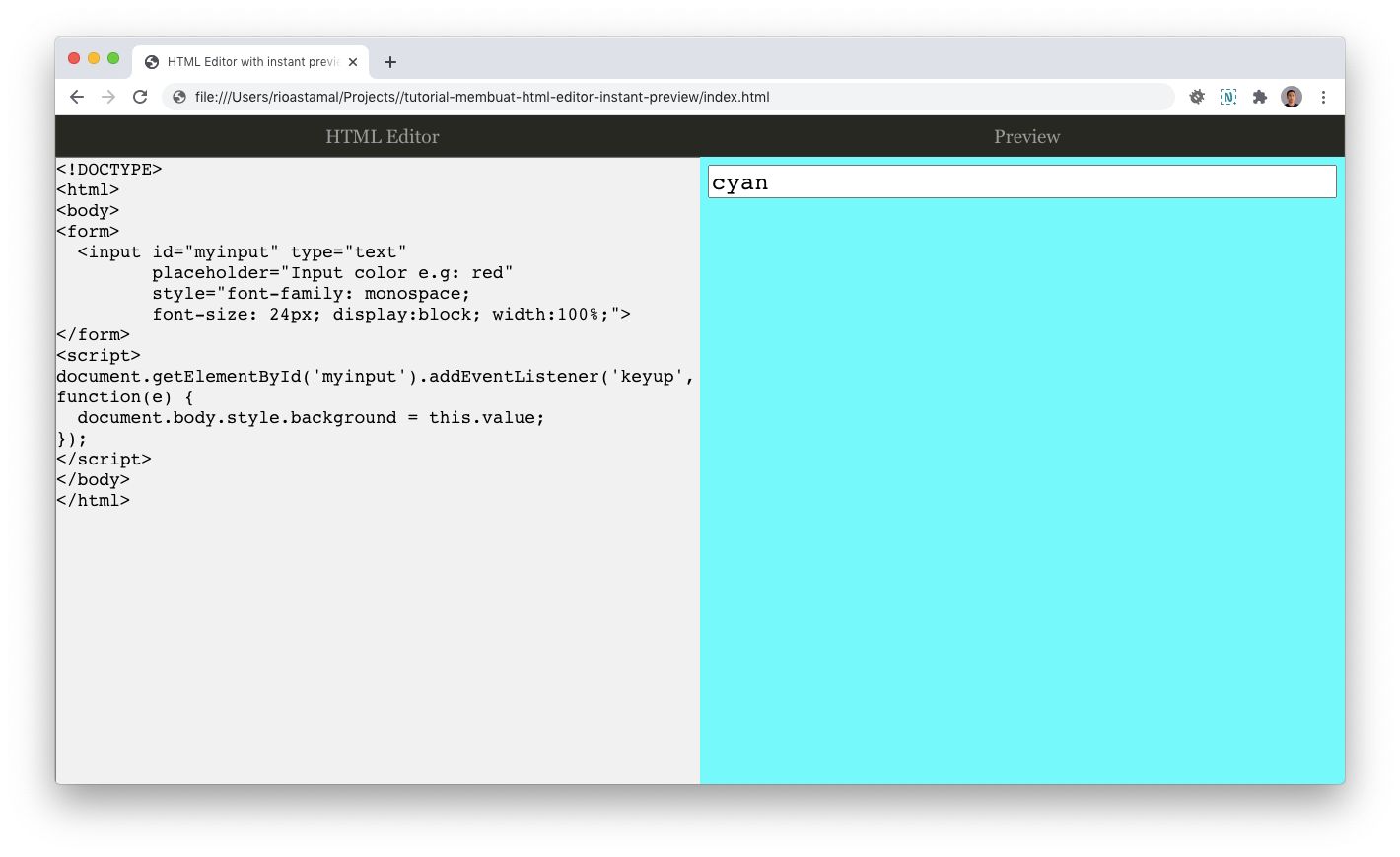1400x857 pixels.
Task: Click the HTML Editor header title
Action: point(383,137)
